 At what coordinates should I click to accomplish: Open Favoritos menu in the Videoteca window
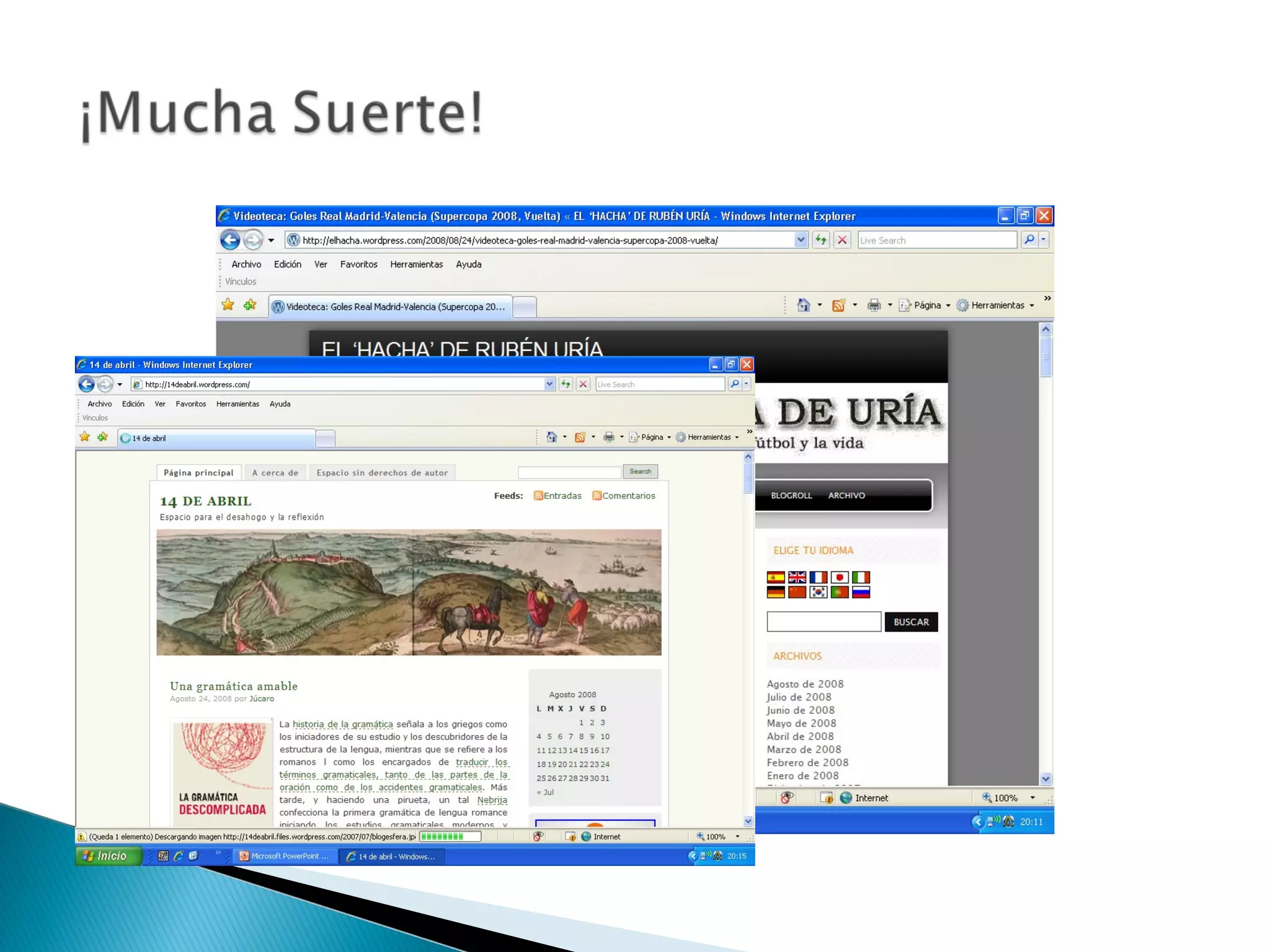[358, 264]
